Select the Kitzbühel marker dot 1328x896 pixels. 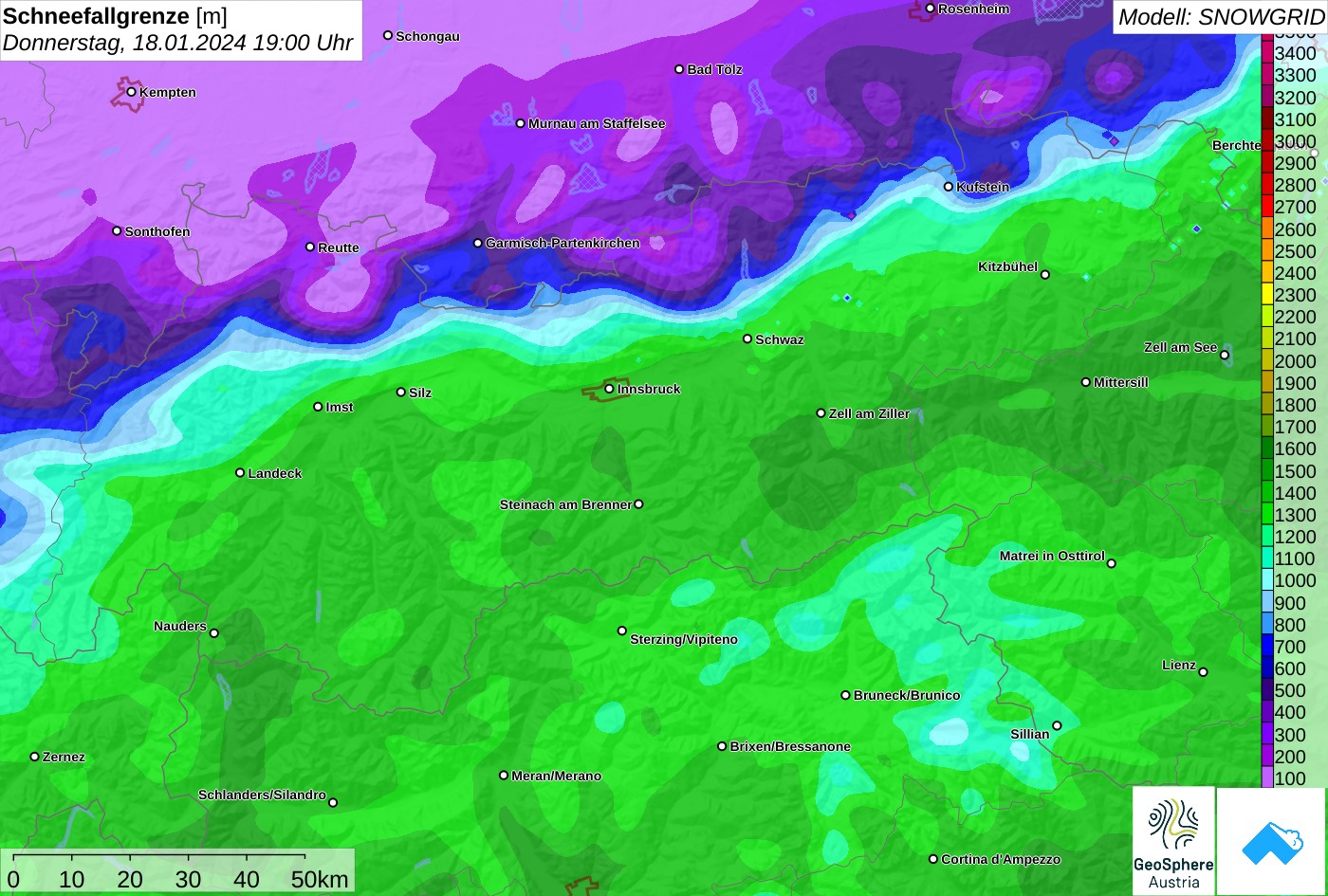(x=1045, y=275)
